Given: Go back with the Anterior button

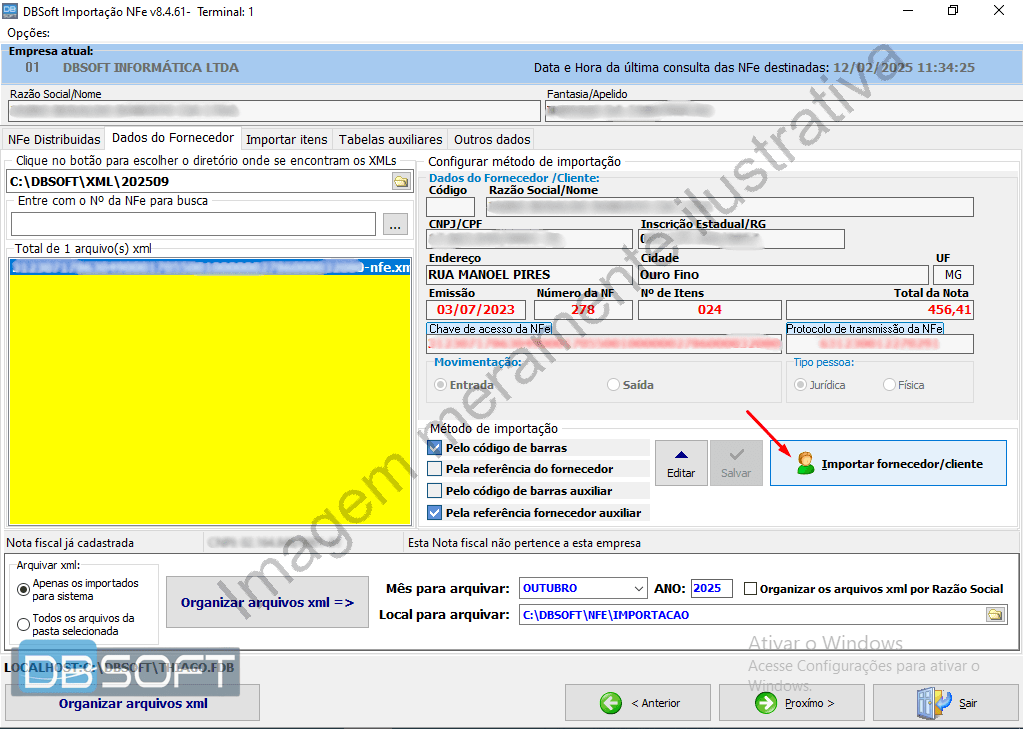Looking at the screenshot, I should (641, 703).
